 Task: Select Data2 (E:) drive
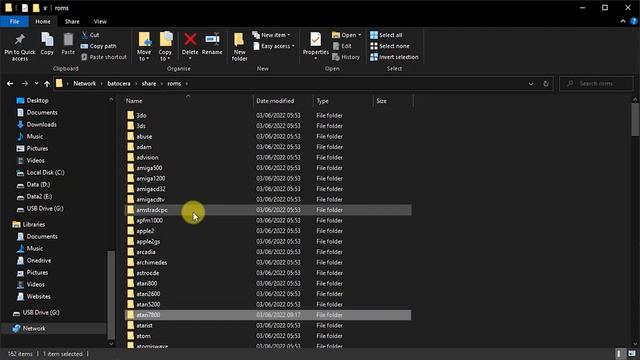(x=34, y=197)
